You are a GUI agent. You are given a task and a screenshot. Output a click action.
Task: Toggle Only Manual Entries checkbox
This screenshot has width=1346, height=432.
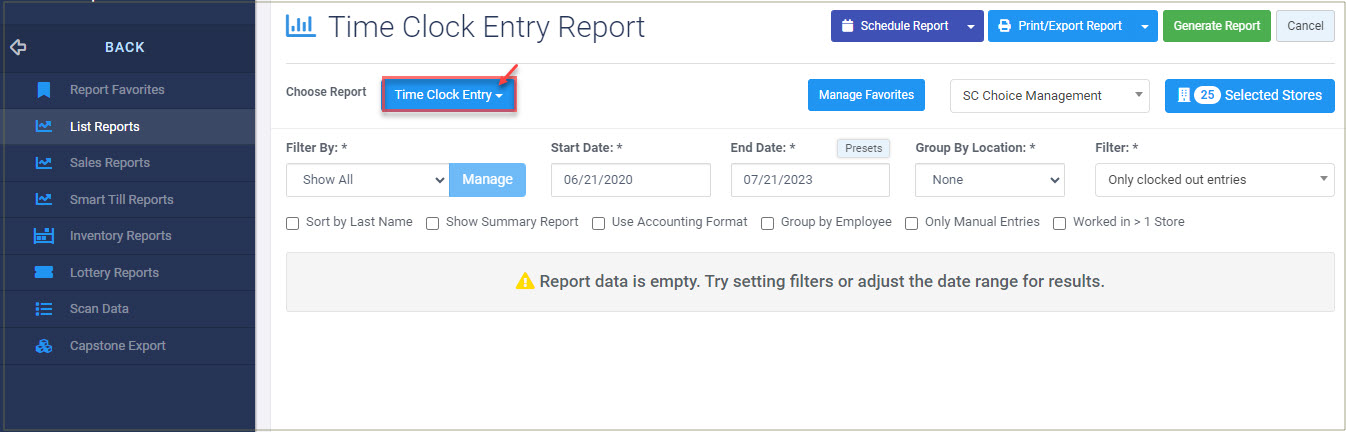point(912,223)
